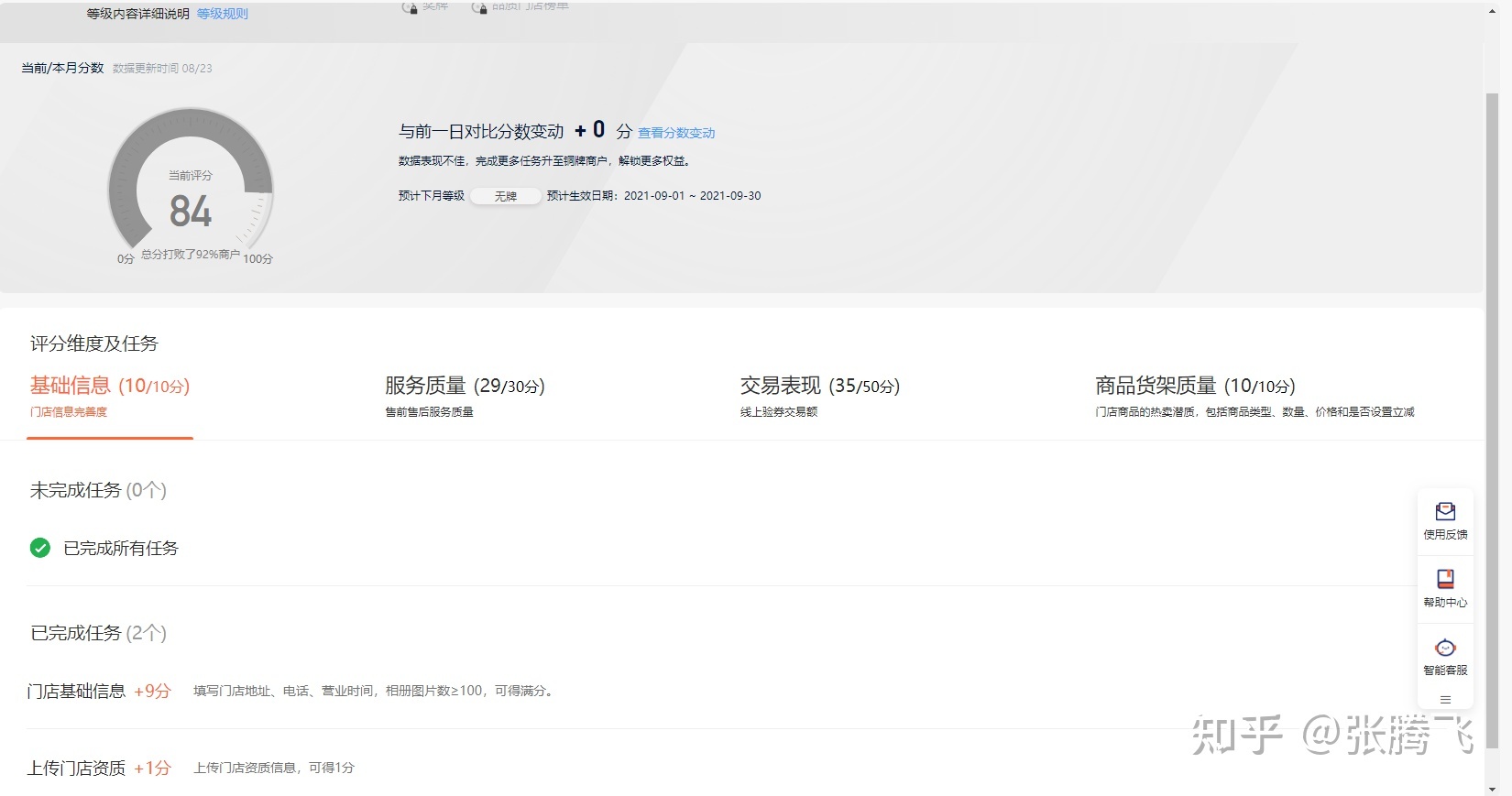This screenshot has width=1512, height=796.
Task: Click the green completed checkmark icon
Action: click(x=40, y=548)
